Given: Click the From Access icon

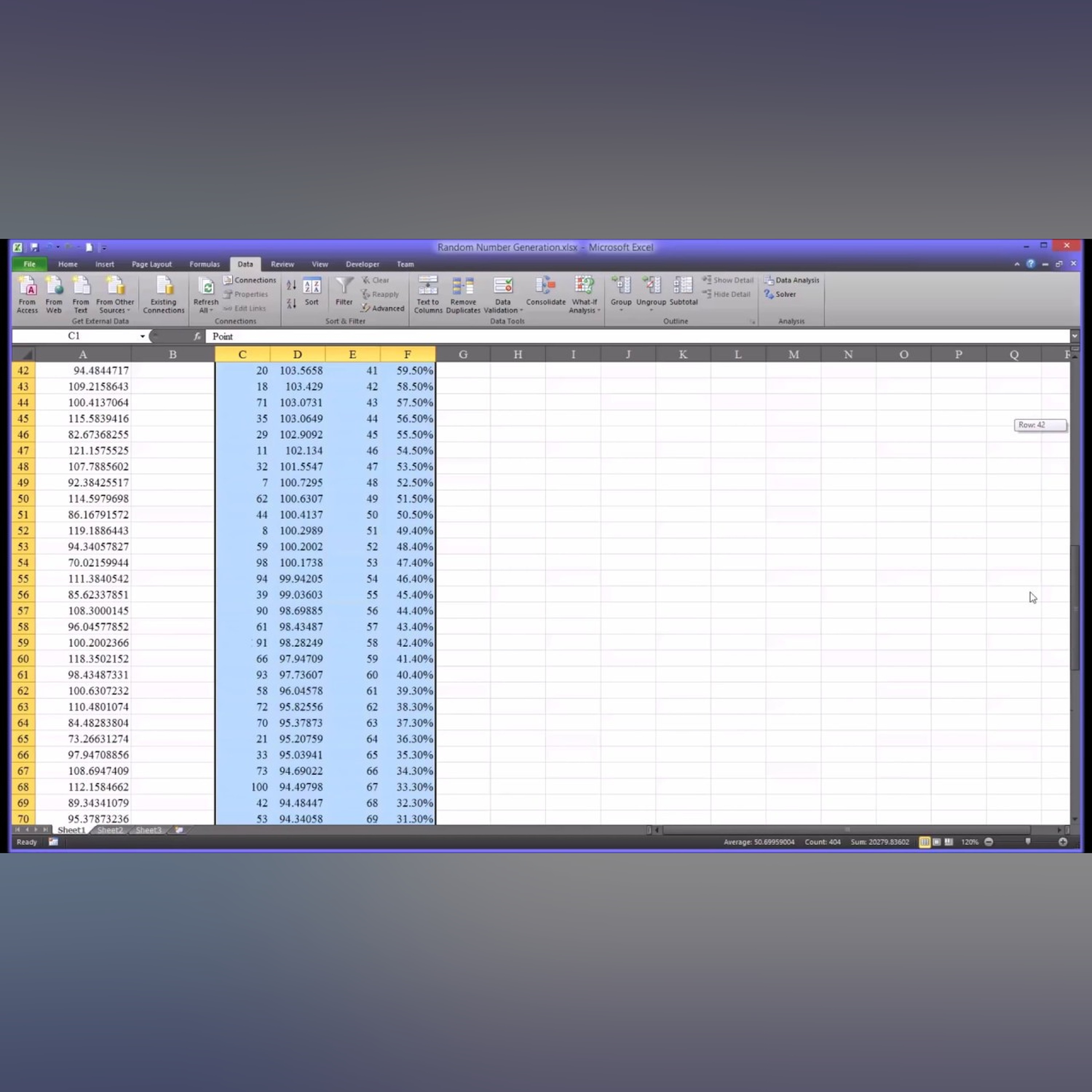Looking at the screenshot, I should pyautogui.click(x=27, y=294).
